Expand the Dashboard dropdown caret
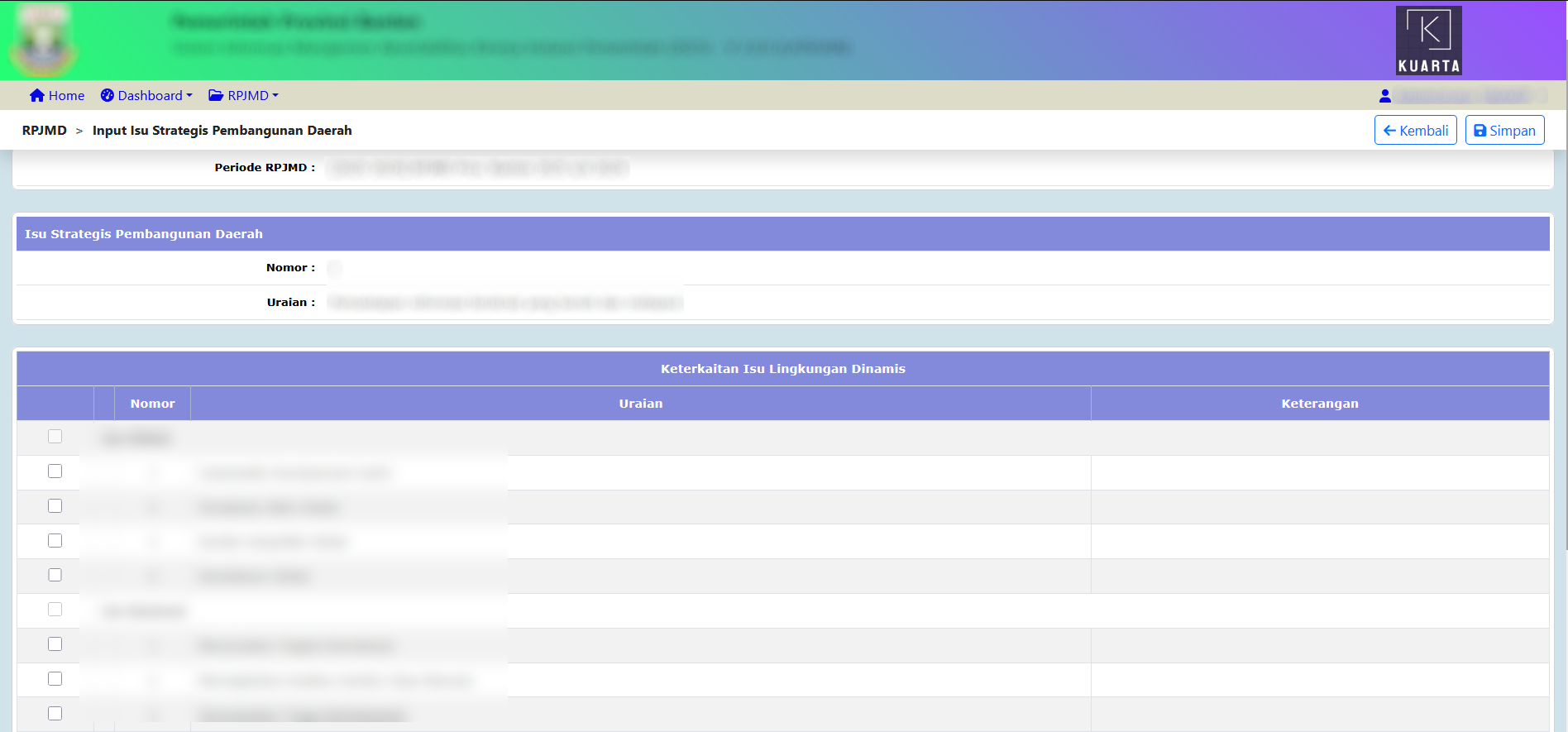This screenshot has height=732, width=1568. click(x=189, y=95)
